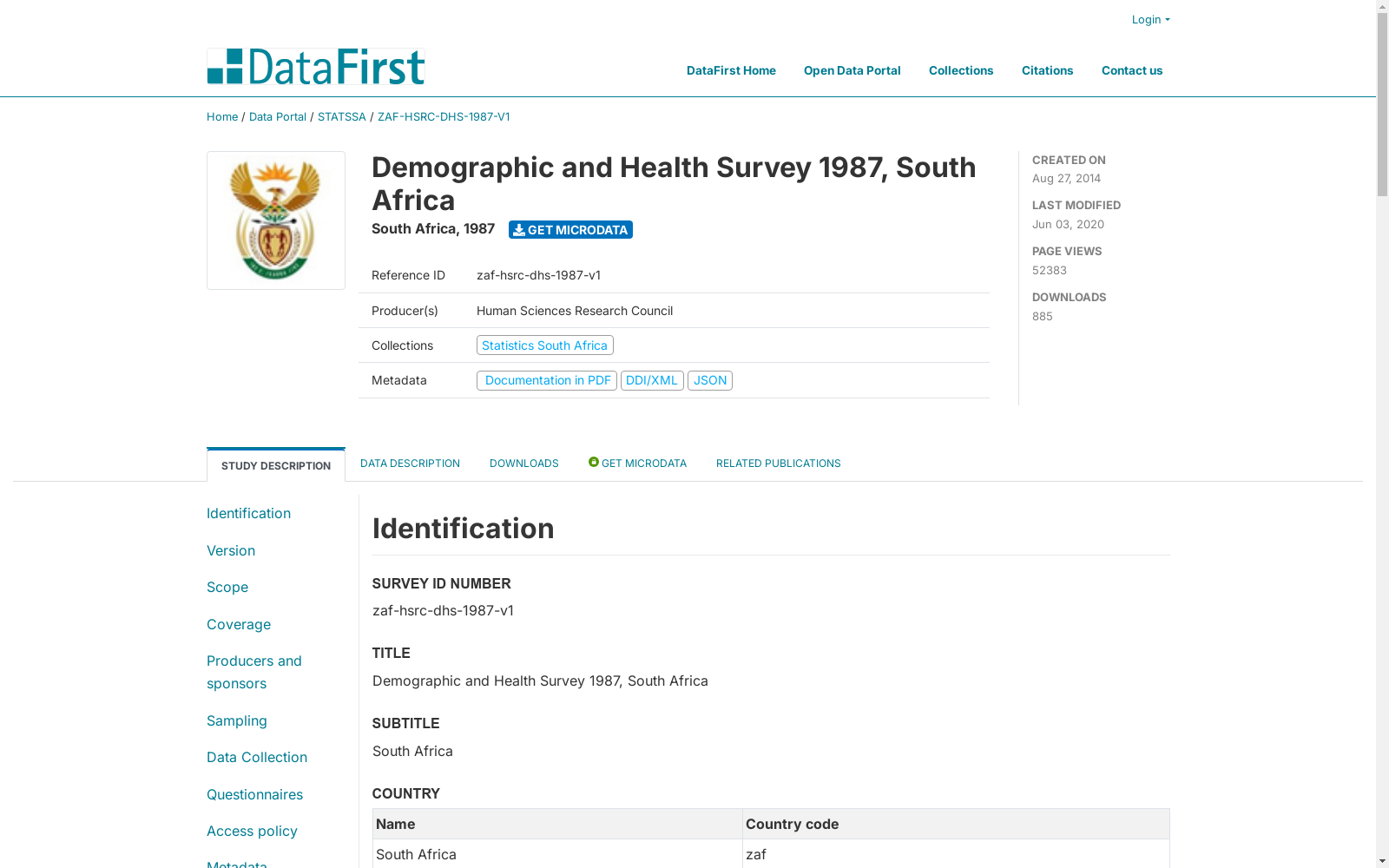Image resolution: width=1389 pixels, height=868 pixels.
Task: Open the Statistics South Africa collection
Action: (x=545, y=345)
